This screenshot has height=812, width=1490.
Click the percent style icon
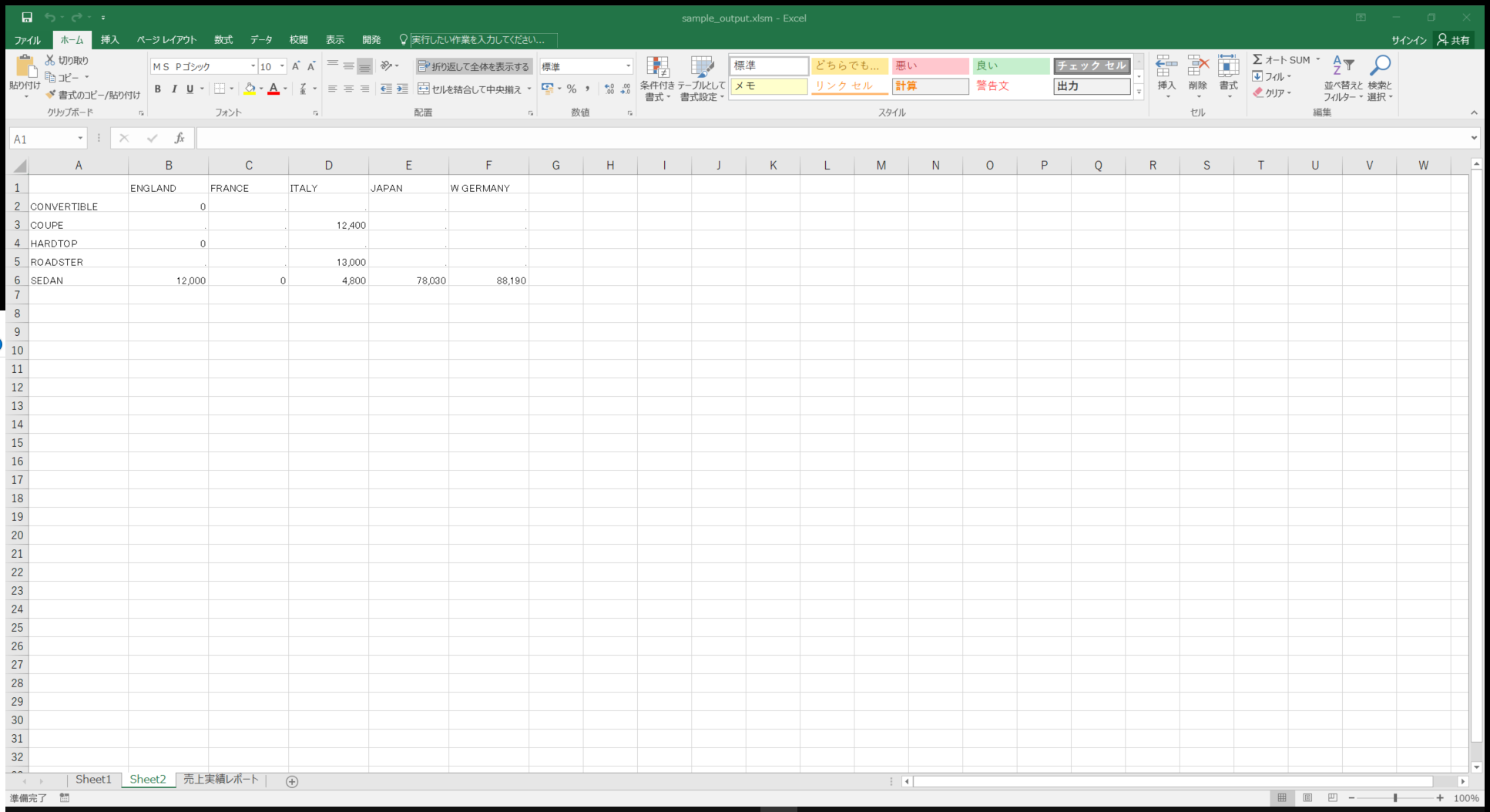[572, 89]
